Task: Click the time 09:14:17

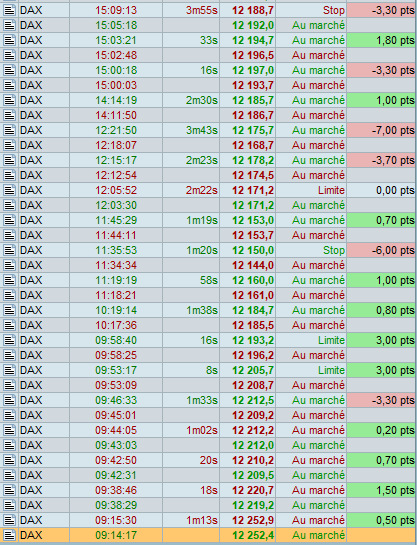Action: (x=116, y=535)
